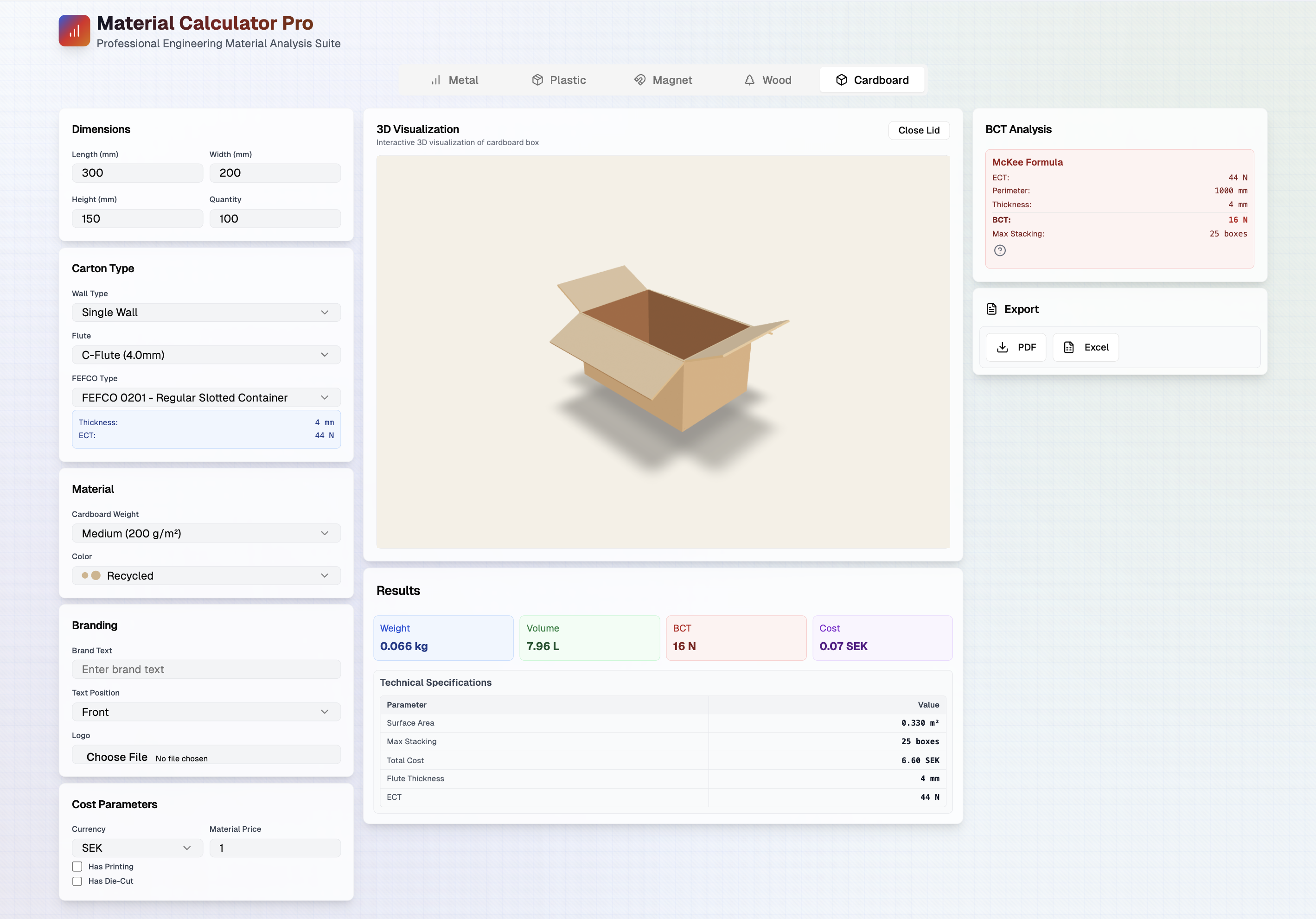Enable the Has Printing checkbox
1316x919 pixels.
tap(77, 867)
